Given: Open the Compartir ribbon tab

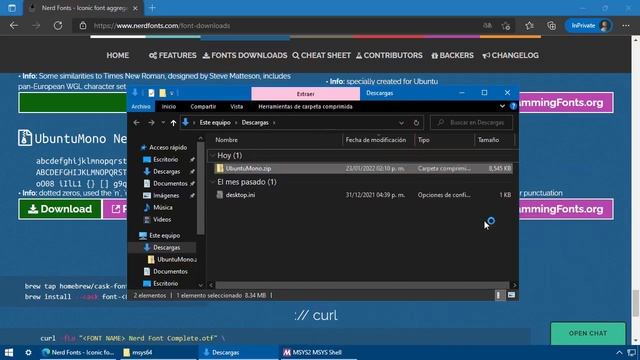Looking at the screenshot, I should pyautogui.click(x=203, y=107).
